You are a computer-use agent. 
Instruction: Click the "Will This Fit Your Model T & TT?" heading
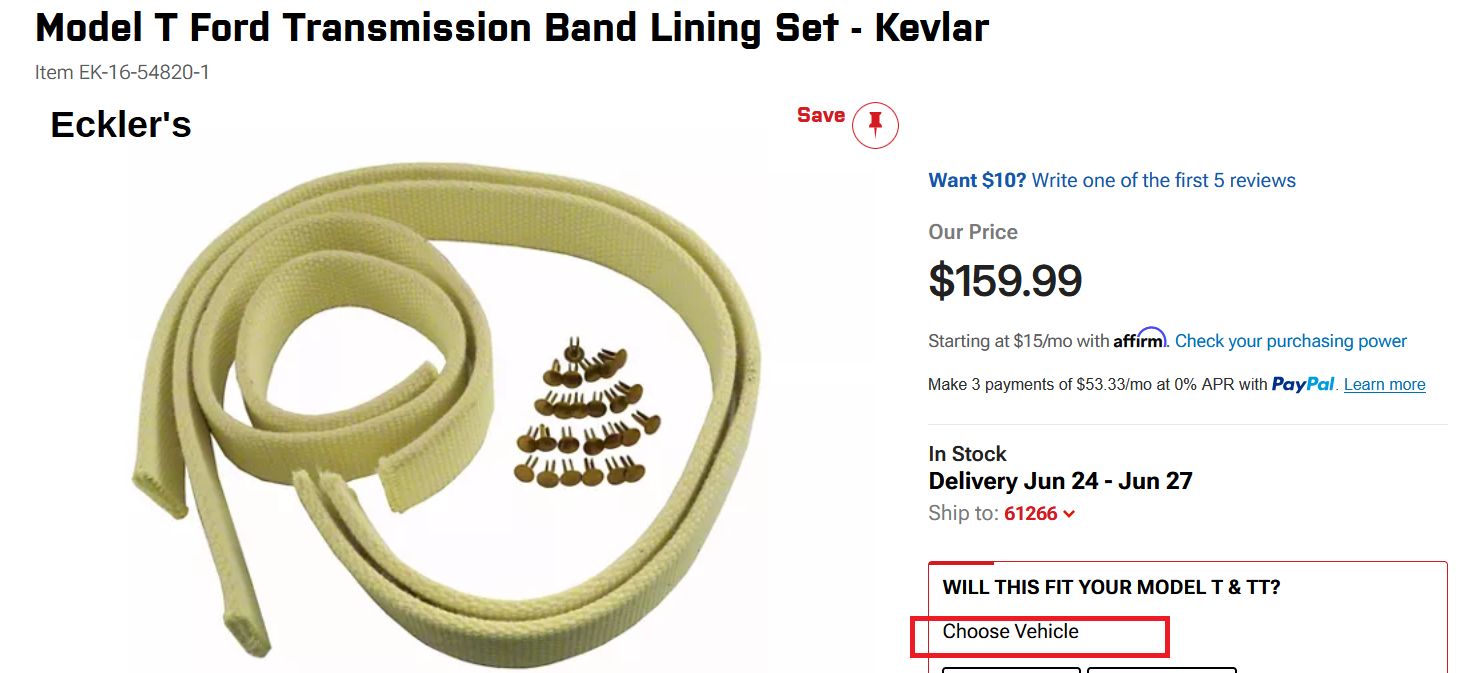pos(1111,588)
